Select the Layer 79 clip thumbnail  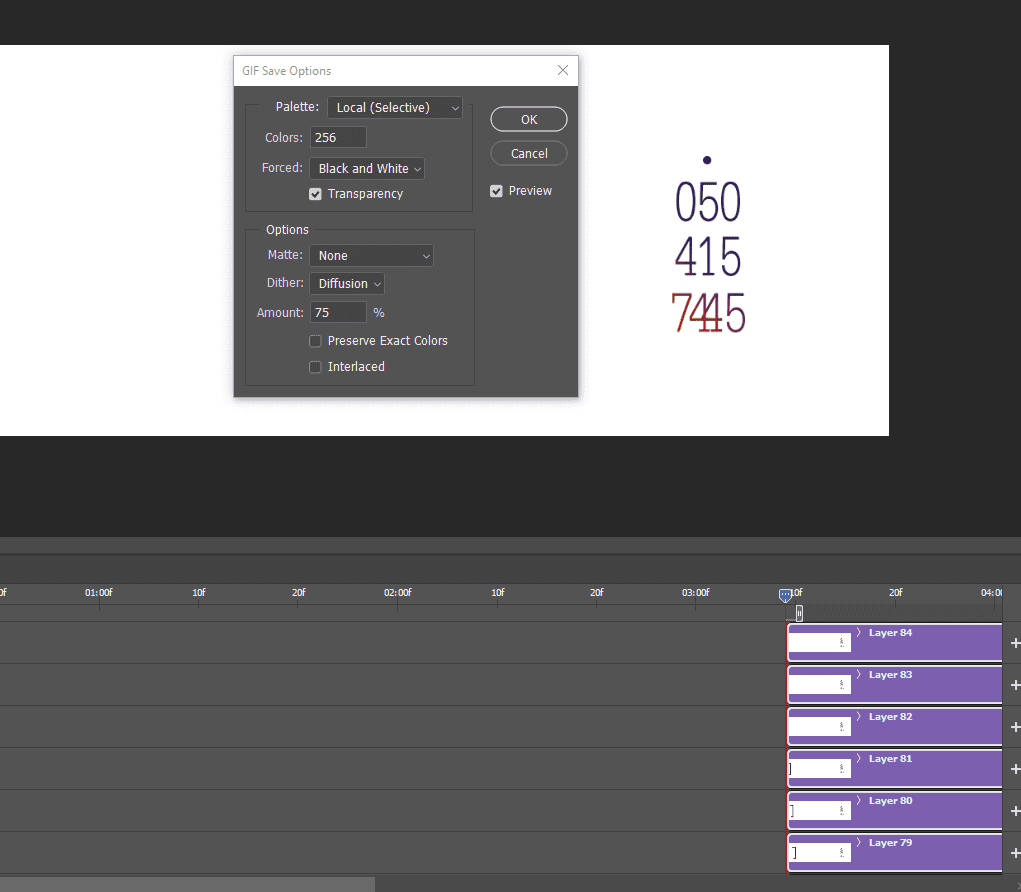point(820,853)
